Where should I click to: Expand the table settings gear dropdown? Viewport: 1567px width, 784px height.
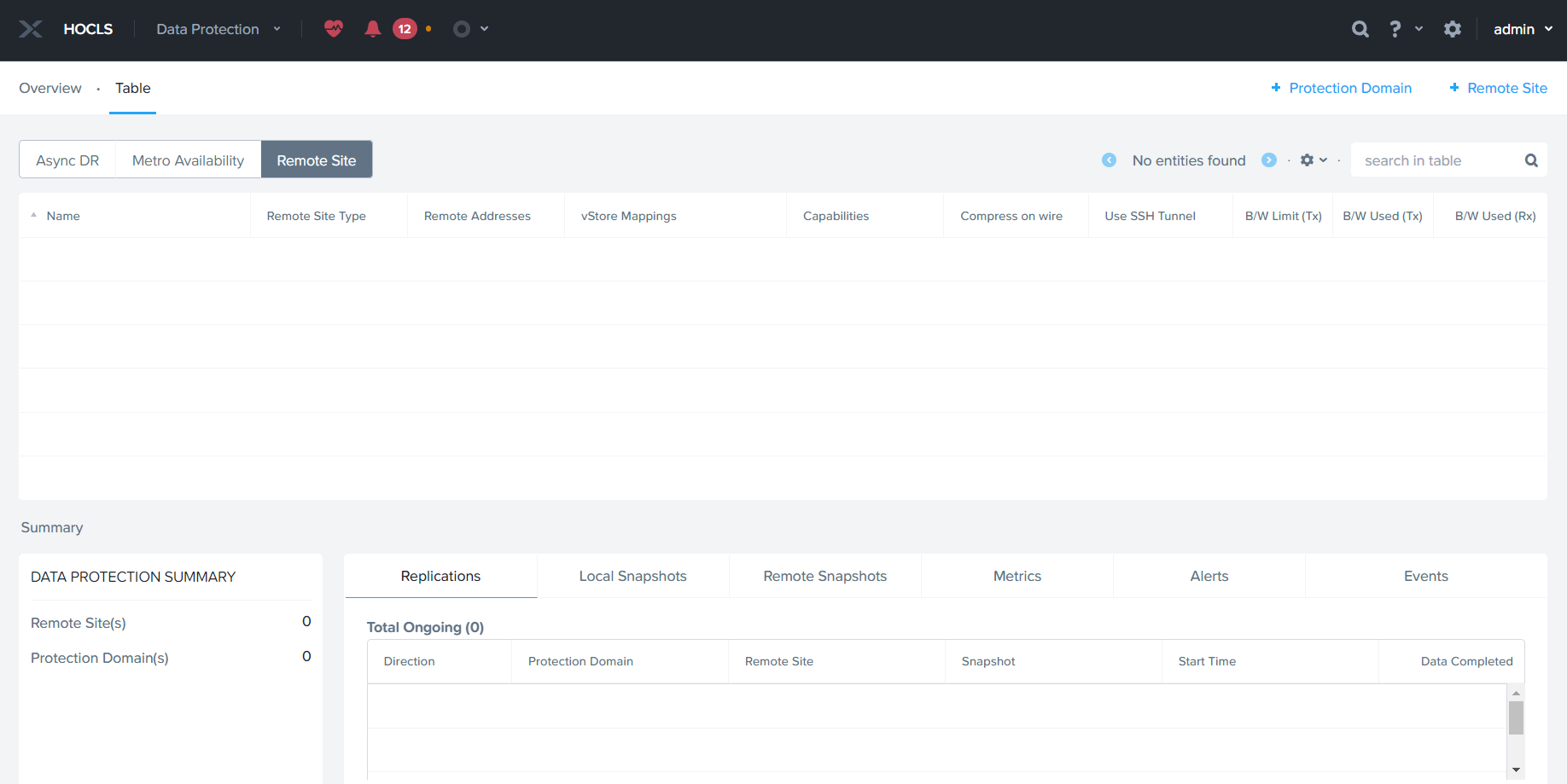click(1313, 160)
